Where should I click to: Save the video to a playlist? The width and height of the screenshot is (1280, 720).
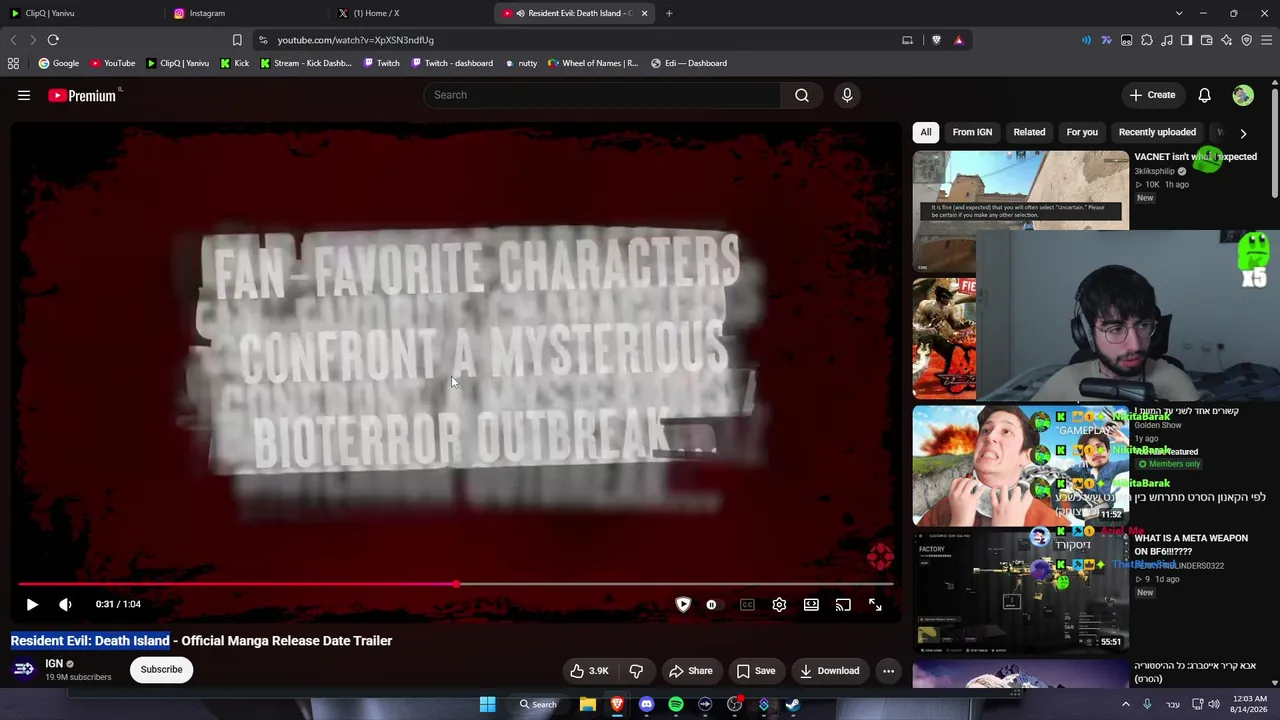click(756, 671)
